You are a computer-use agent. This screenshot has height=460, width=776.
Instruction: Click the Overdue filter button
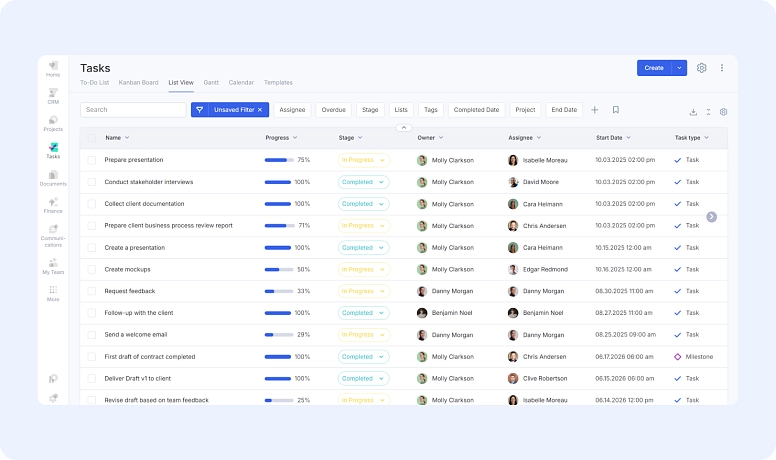[333, 110]
